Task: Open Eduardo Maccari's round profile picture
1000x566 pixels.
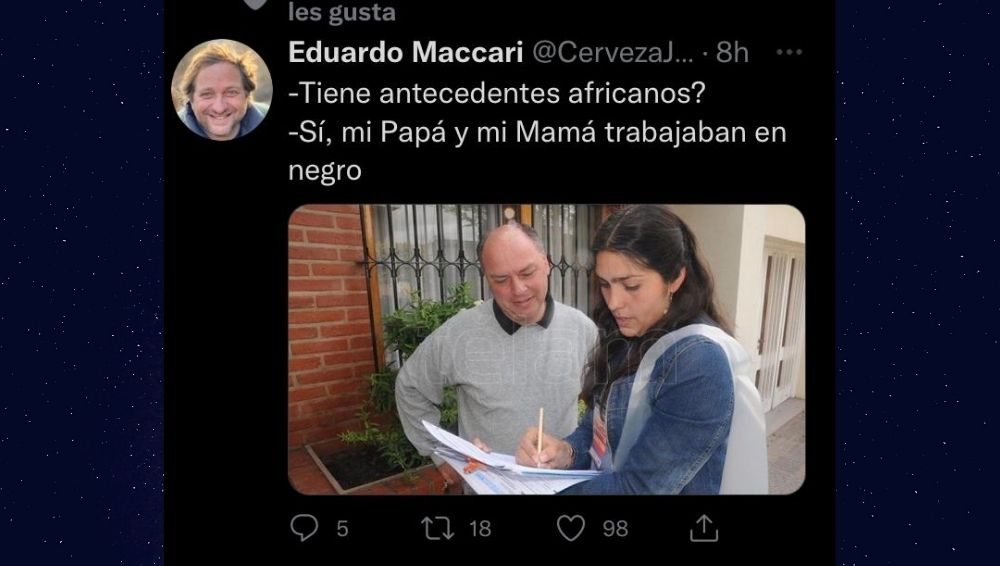Action: [222, 90]
